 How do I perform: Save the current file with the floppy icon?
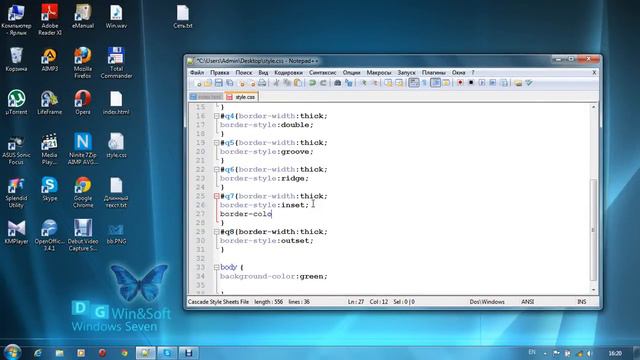pos(219,83)
